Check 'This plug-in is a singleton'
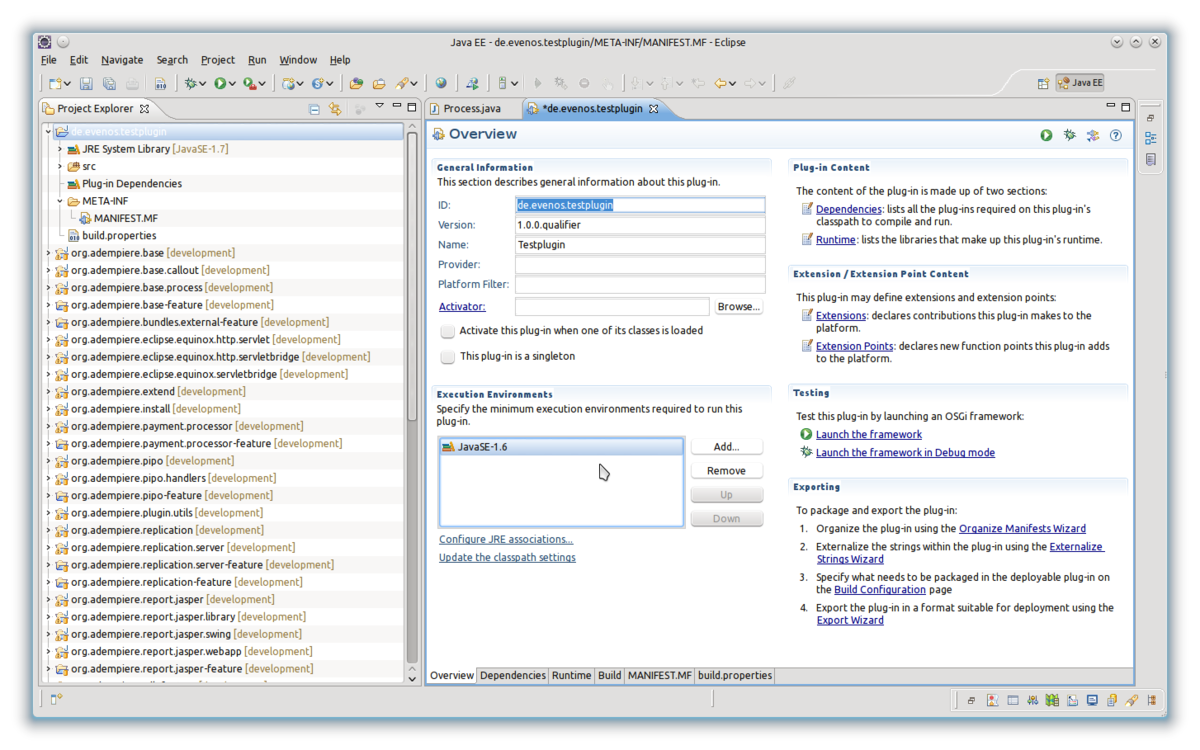 tap(448, 357)
